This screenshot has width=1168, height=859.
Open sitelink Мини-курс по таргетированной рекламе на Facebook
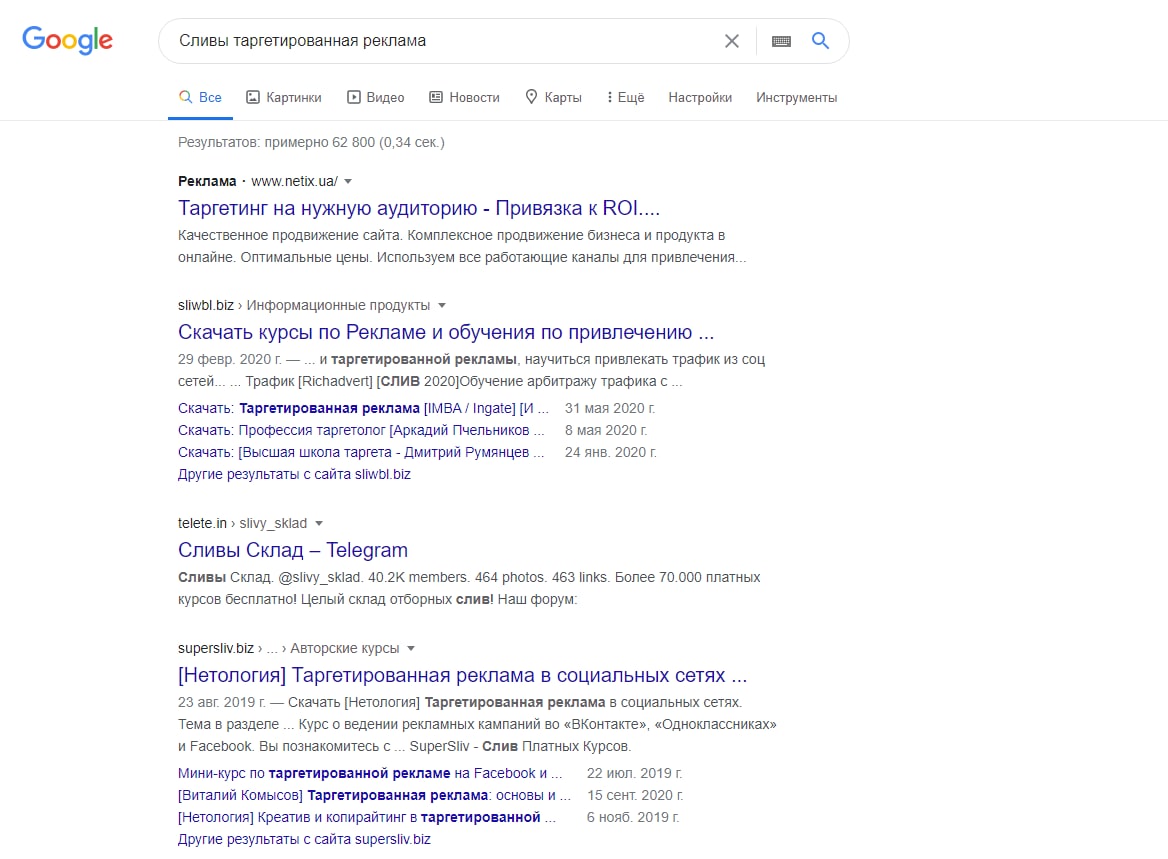[370, 773]
